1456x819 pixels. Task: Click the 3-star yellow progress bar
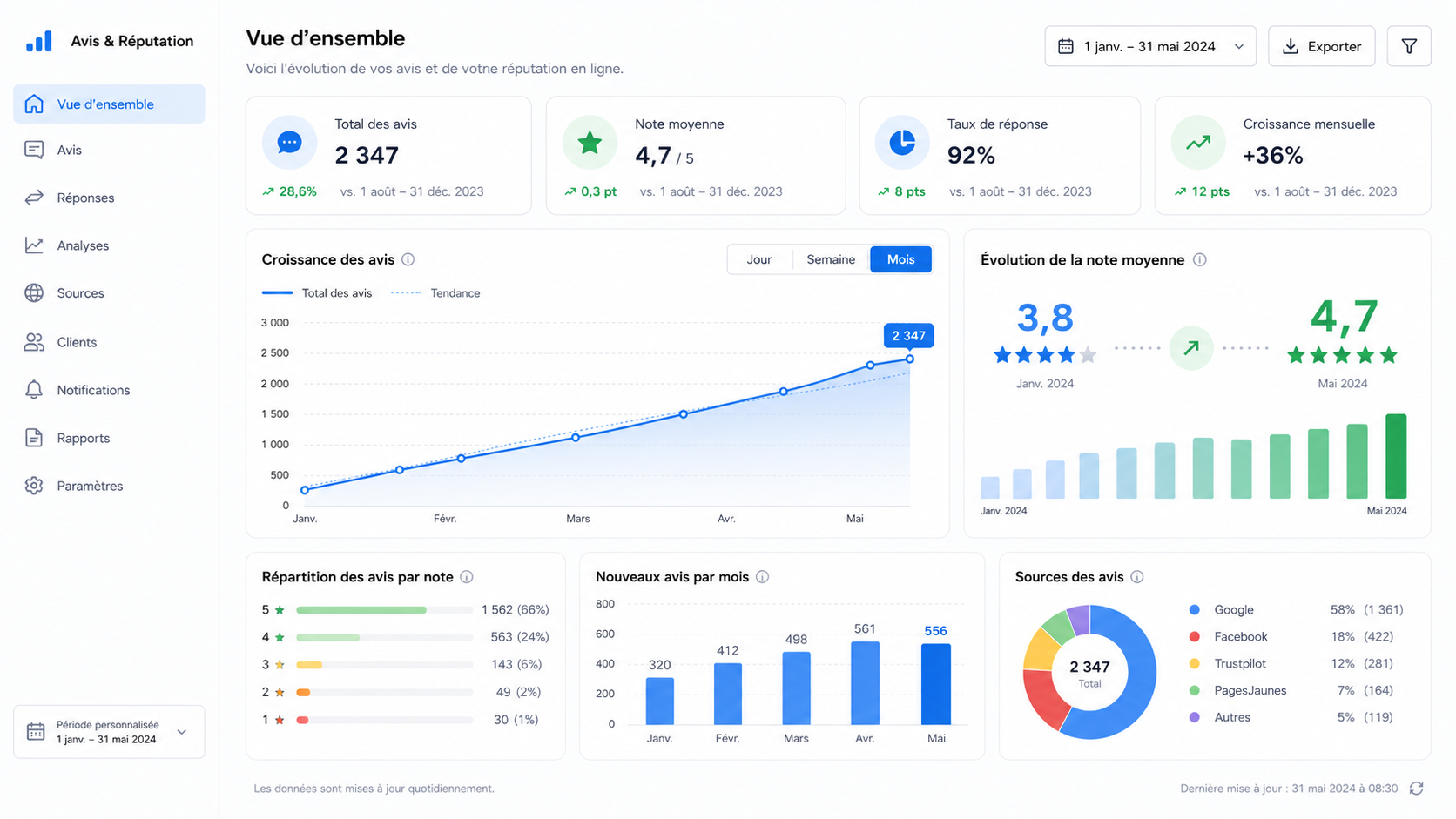point(309,665)
